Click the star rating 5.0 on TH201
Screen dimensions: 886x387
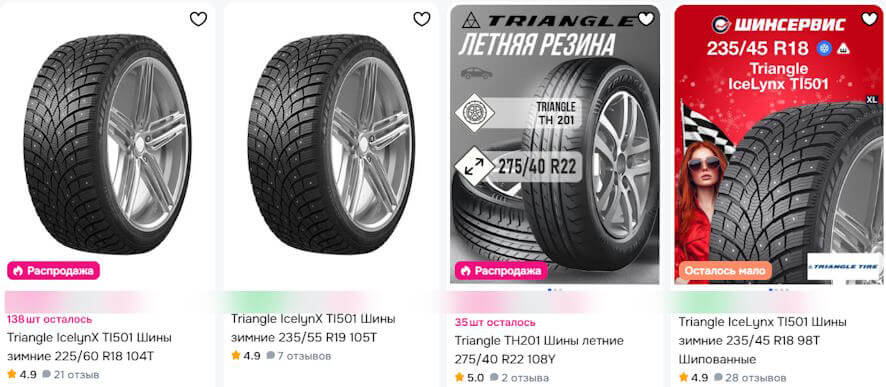click(470, 378)
